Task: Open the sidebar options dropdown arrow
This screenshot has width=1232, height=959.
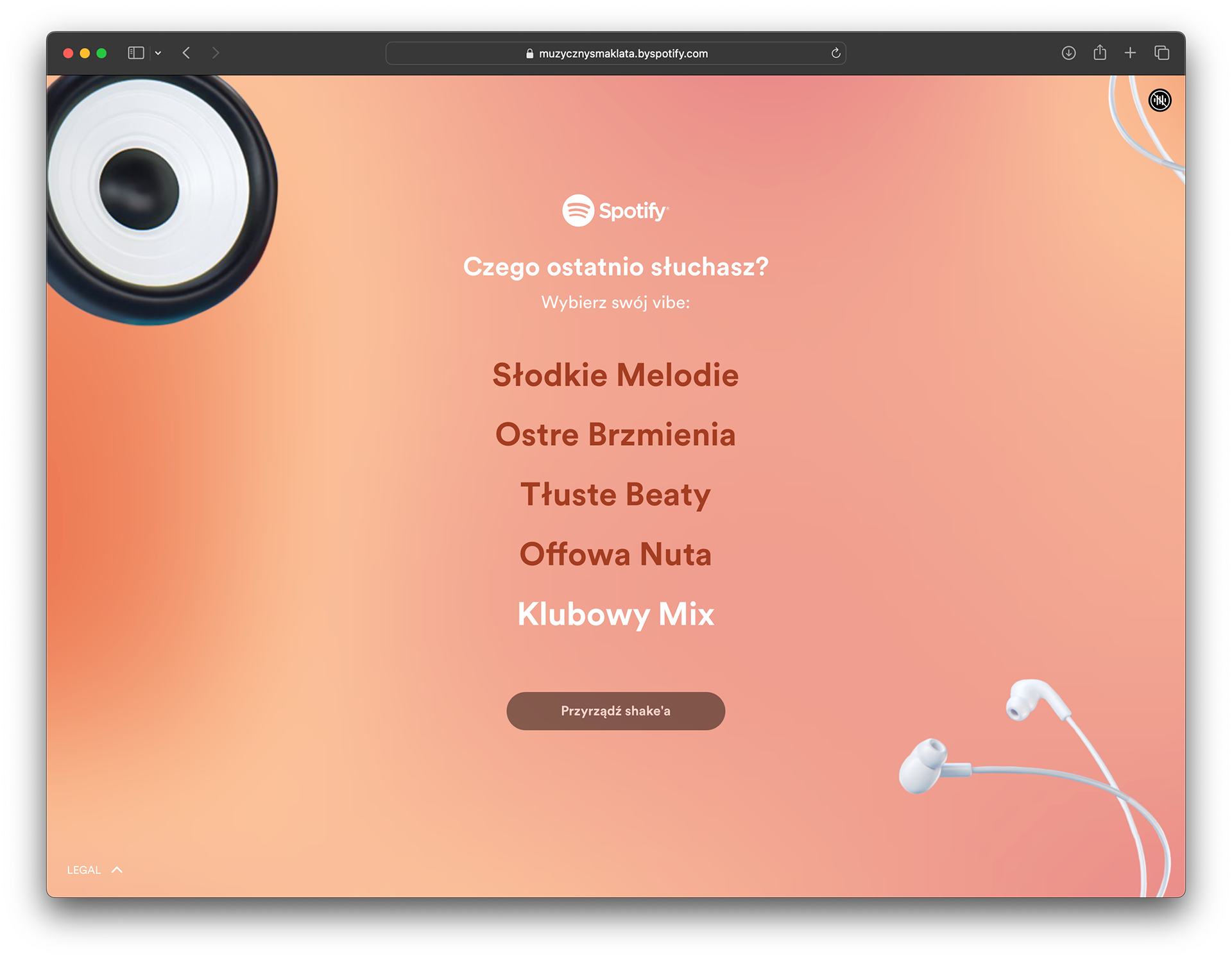Action: pos(158,53)
